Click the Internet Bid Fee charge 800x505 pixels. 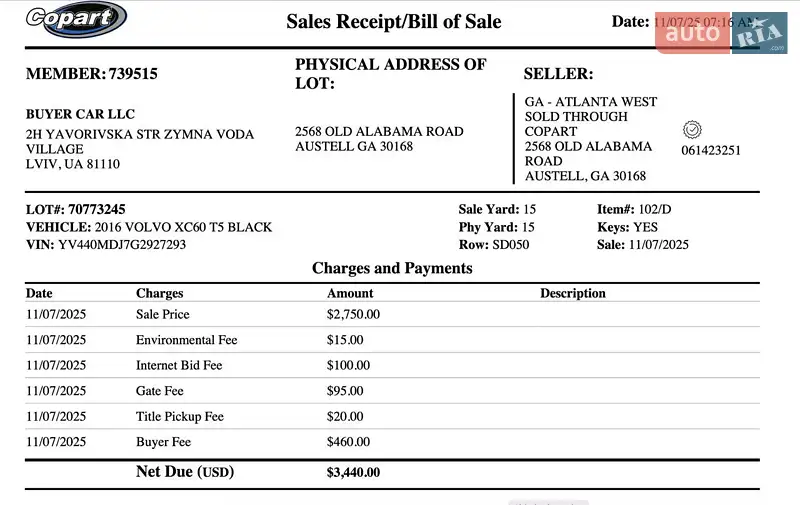(x=179, y=365)
